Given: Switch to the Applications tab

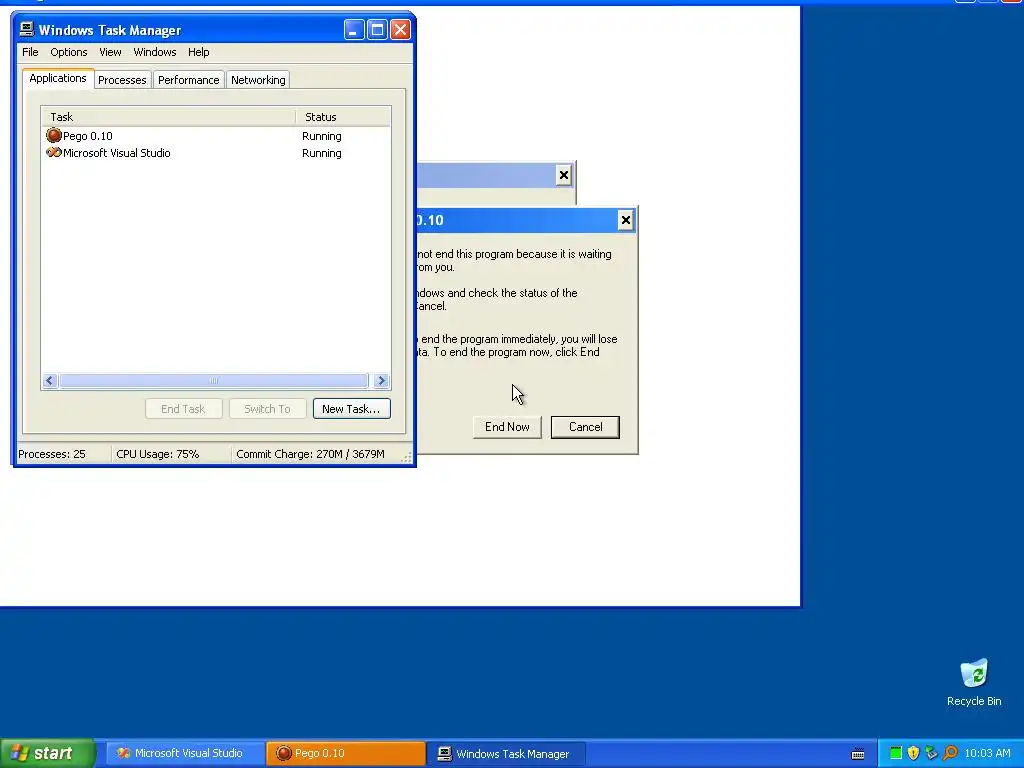Looking at the screenshot, I should click(x=57, y=78).
